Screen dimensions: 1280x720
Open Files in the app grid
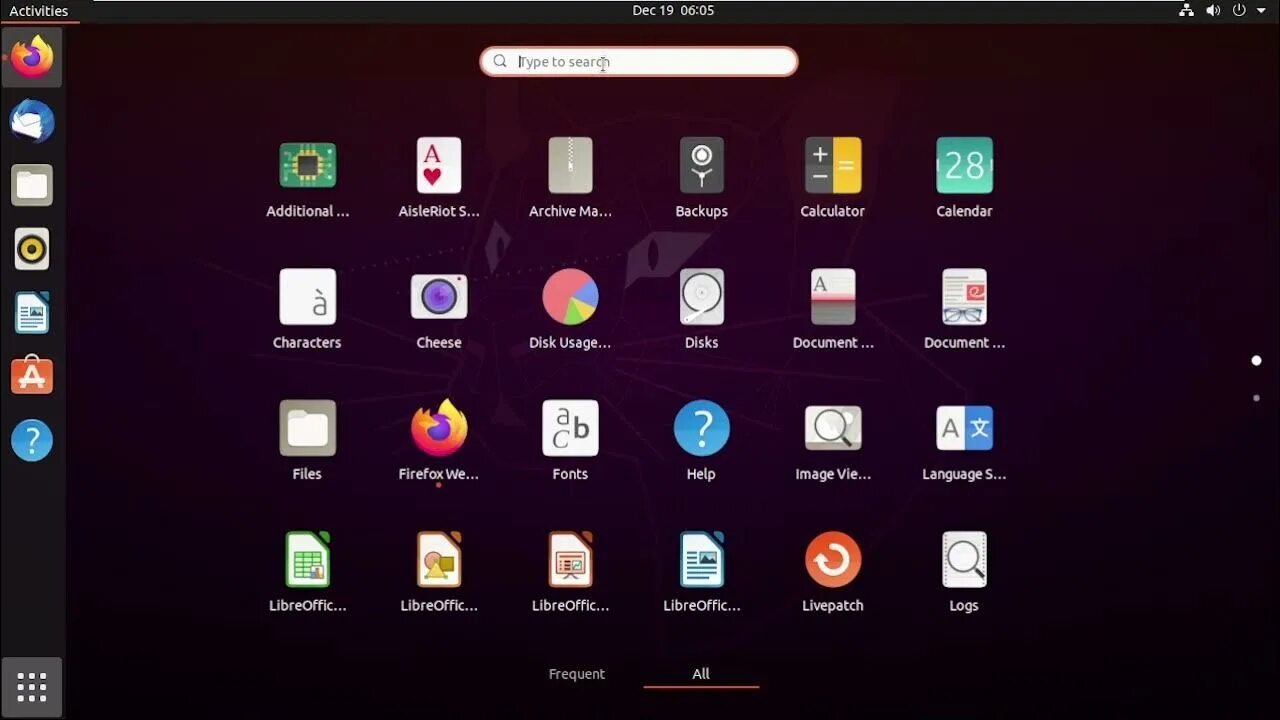[307, 428]
